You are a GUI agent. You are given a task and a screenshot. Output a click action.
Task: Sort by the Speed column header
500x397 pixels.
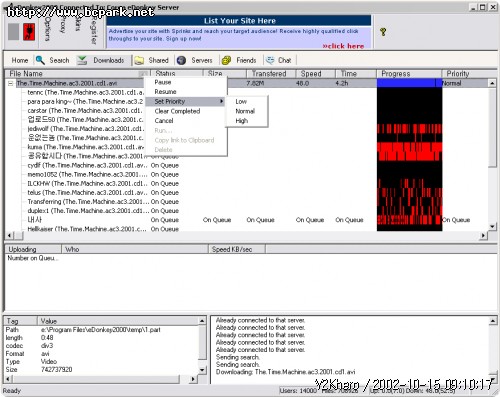(x=315, y=73)
